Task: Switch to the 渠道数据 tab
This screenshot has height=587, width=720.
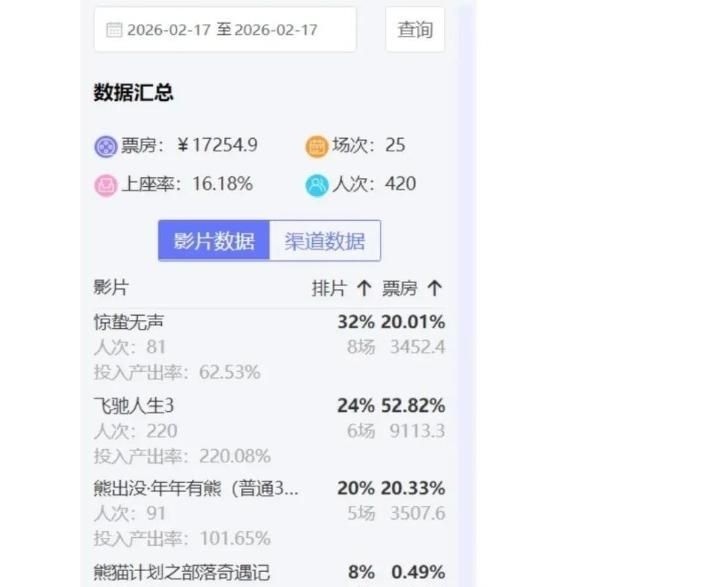Action: click(325, 241)
